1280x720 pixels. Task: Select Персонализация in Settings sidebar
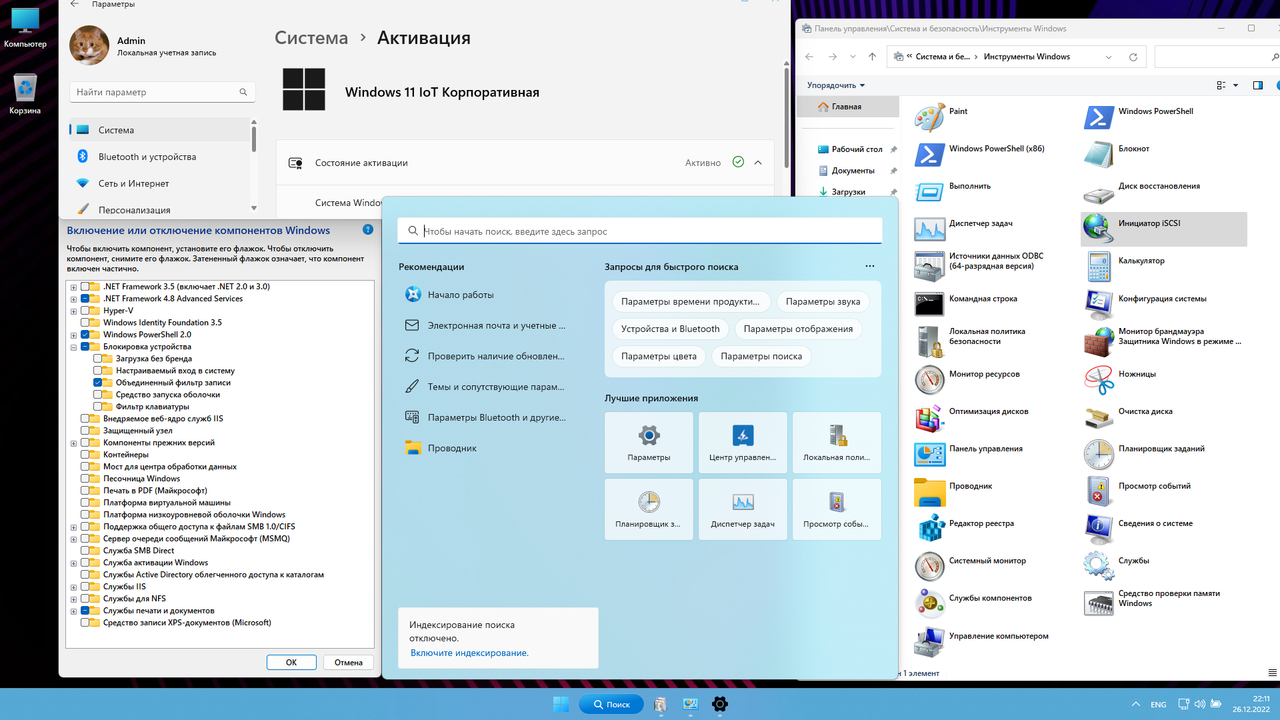(x=160, y=210)
